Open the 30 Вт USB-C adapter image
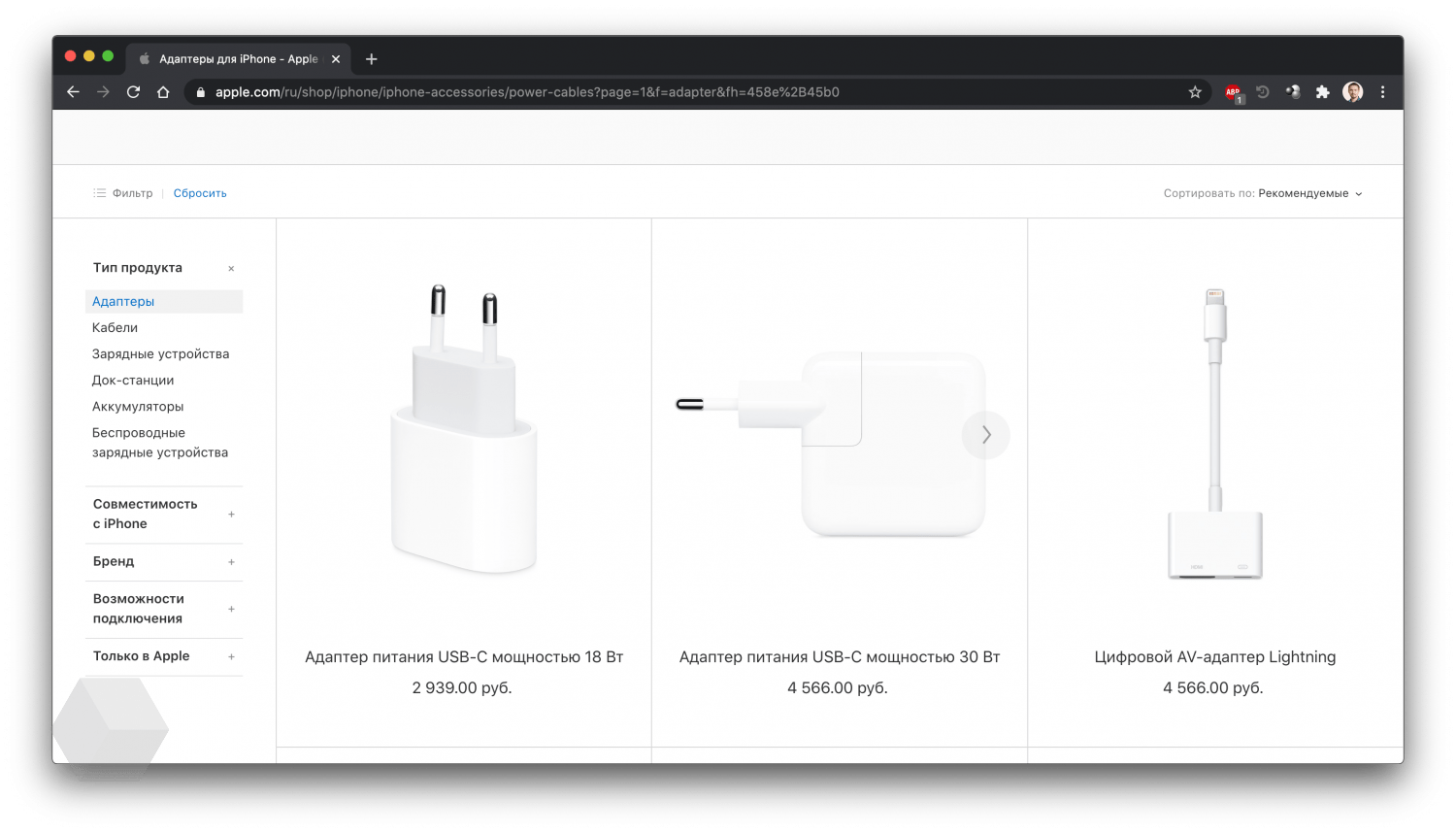 pos(832,443)
